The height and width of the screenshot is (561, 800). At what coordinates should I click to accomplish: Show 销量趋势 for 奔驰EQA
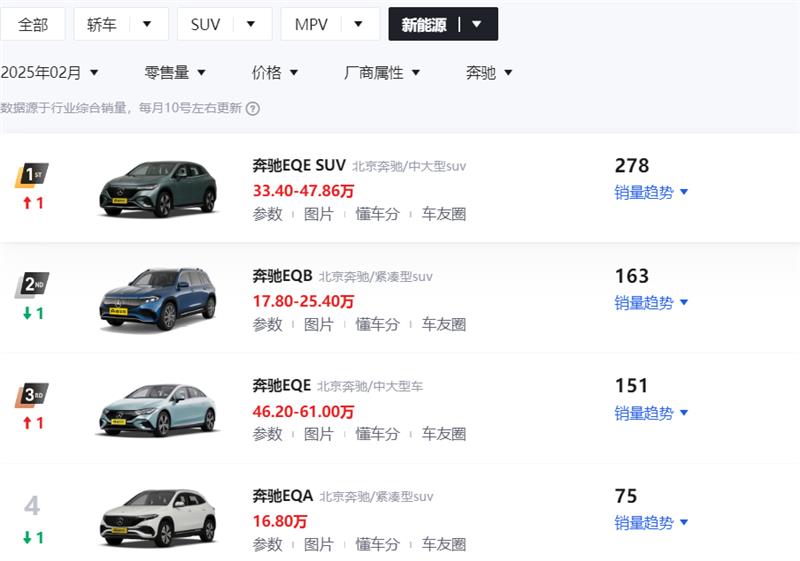pos(651,522)
